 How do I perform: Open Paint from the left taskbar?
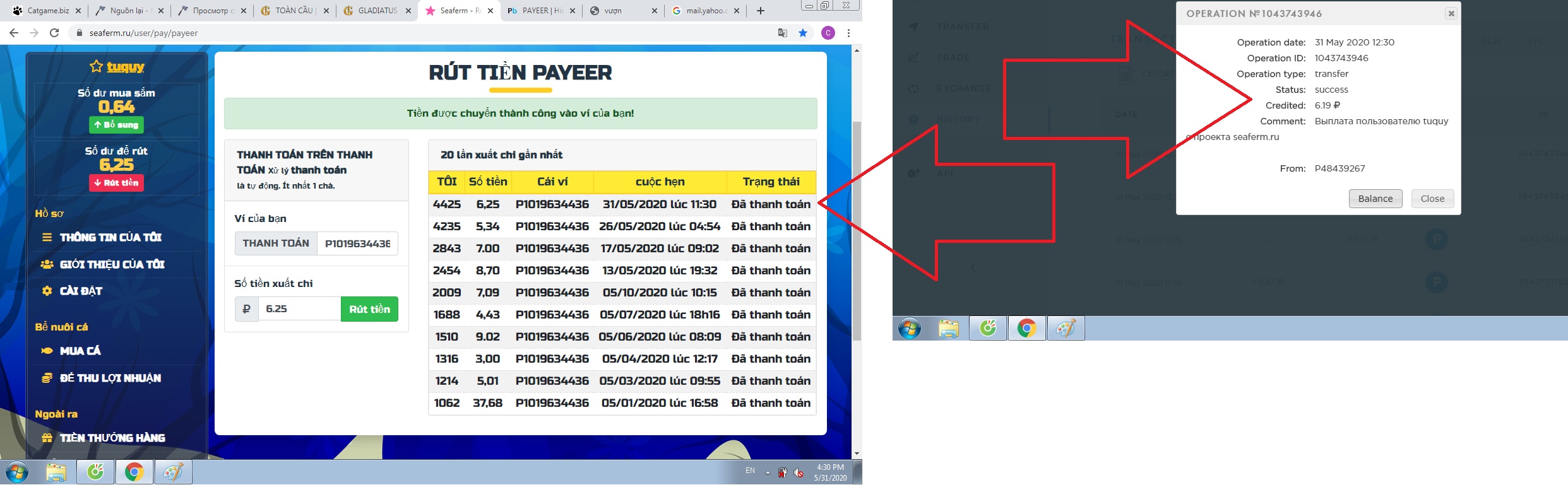tap(173, 472)
